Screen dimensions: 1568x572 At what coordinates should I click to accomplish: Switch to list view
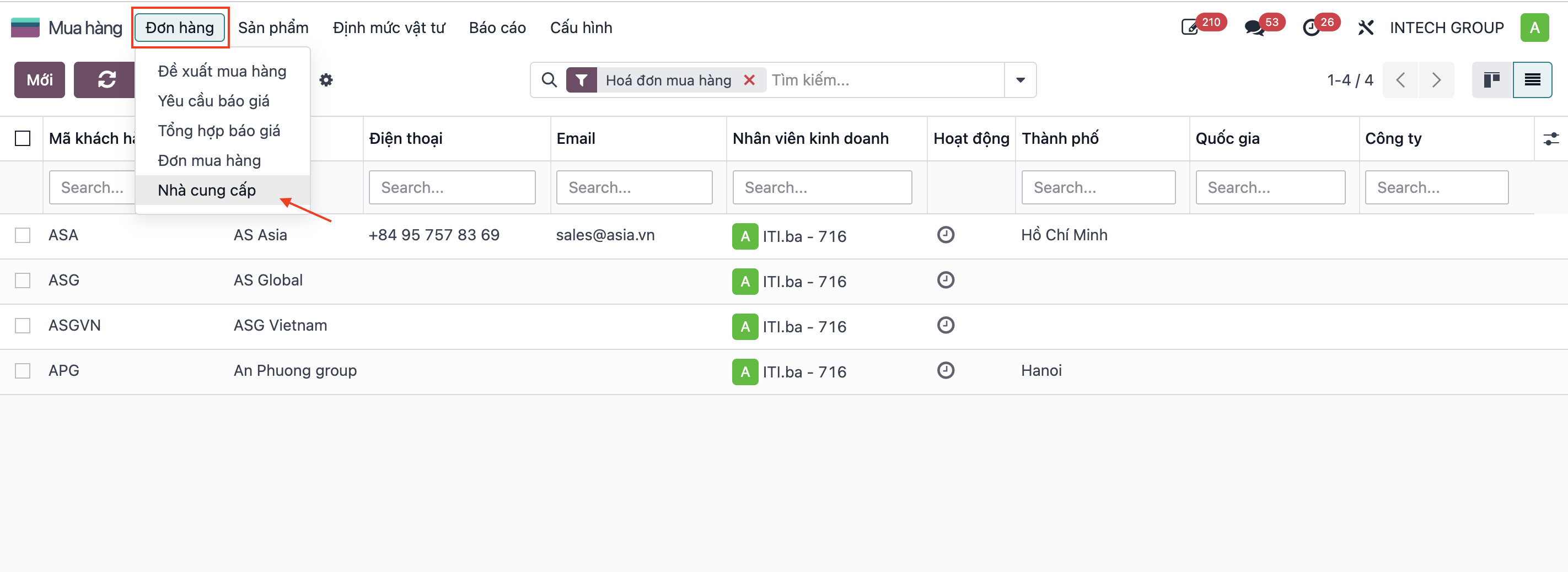click(x=1532, y=80)
